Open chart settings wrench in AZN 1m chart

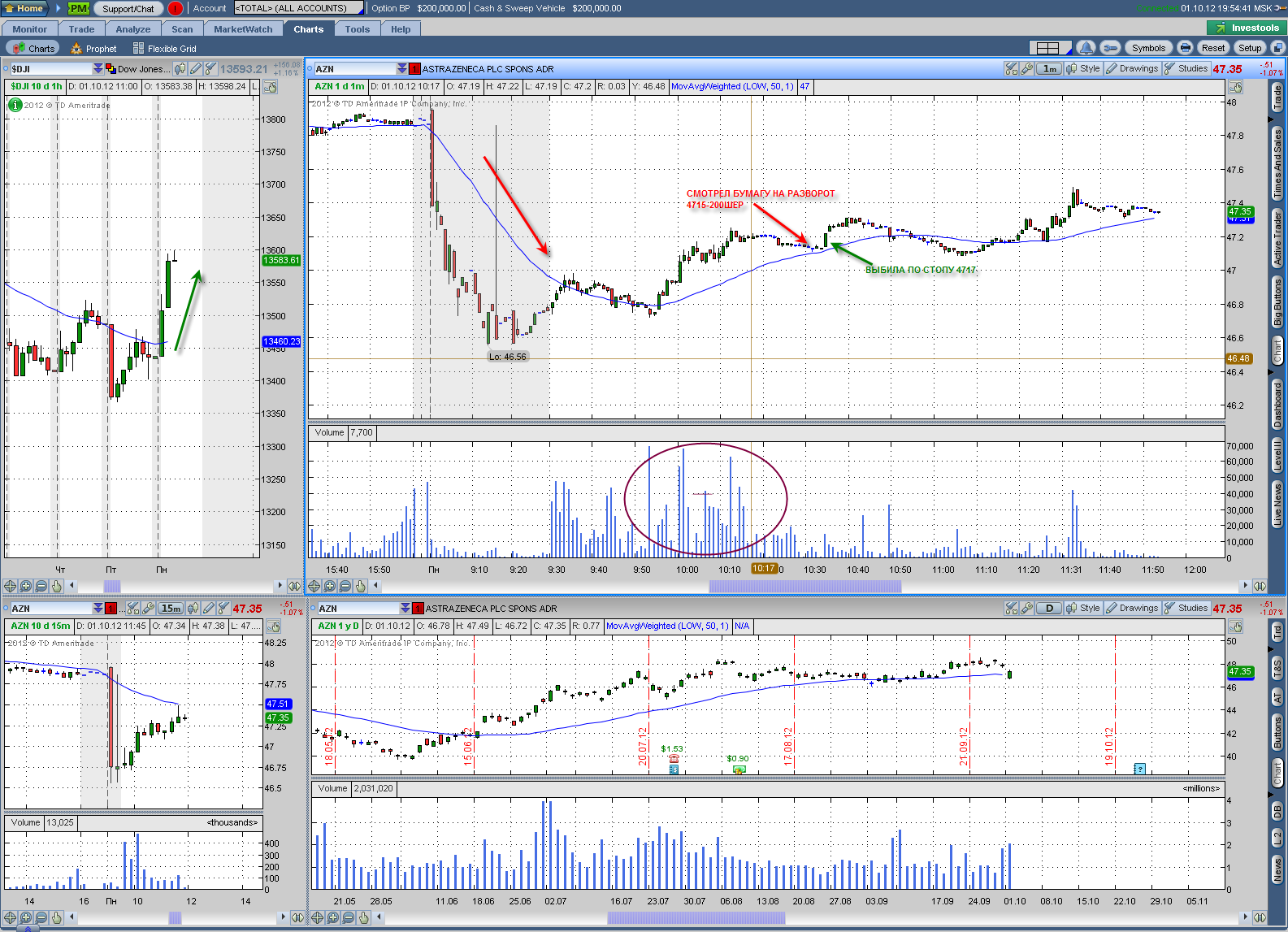1027,69
